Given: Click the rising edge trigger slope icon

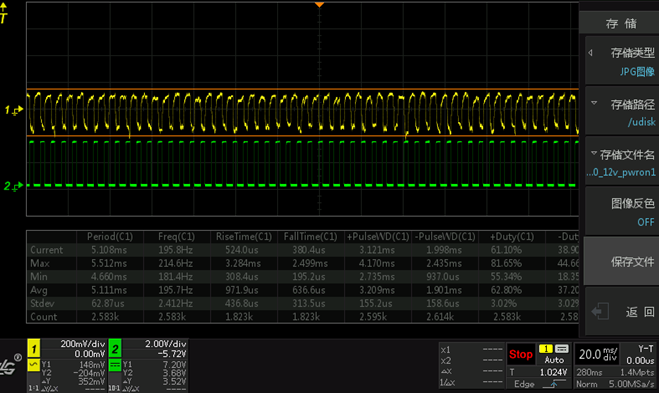Looking at the screenshot, I should click(554, 384).
